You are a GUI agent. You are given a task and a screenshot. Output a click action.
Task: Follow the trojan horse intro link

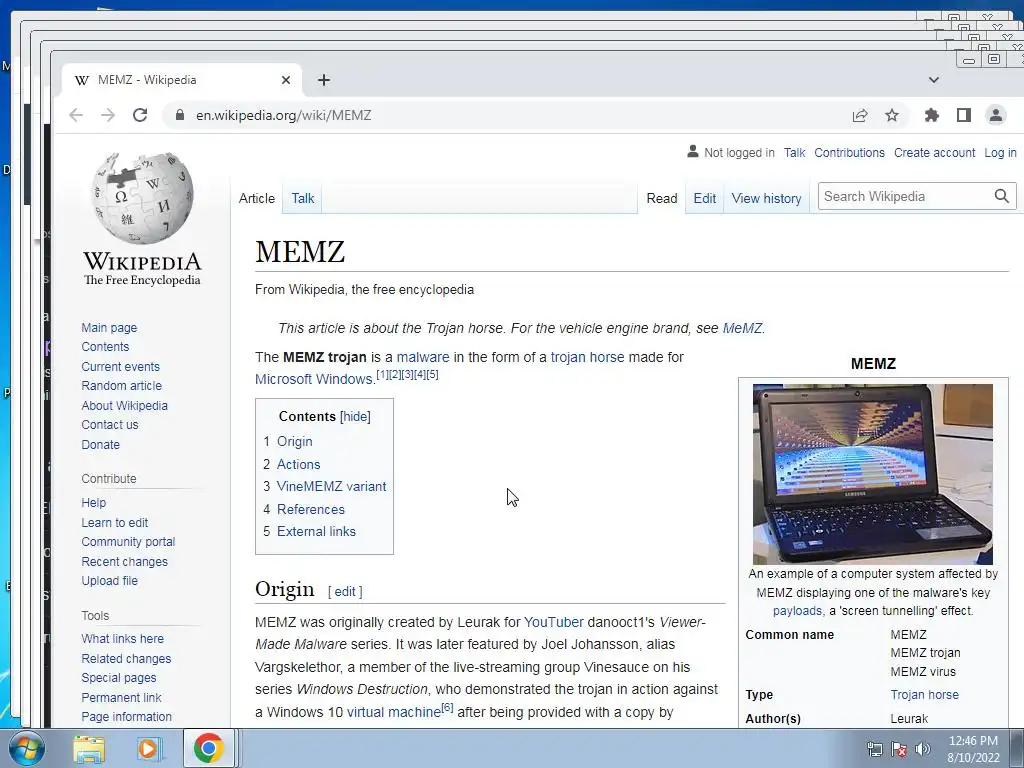point(587,357)
